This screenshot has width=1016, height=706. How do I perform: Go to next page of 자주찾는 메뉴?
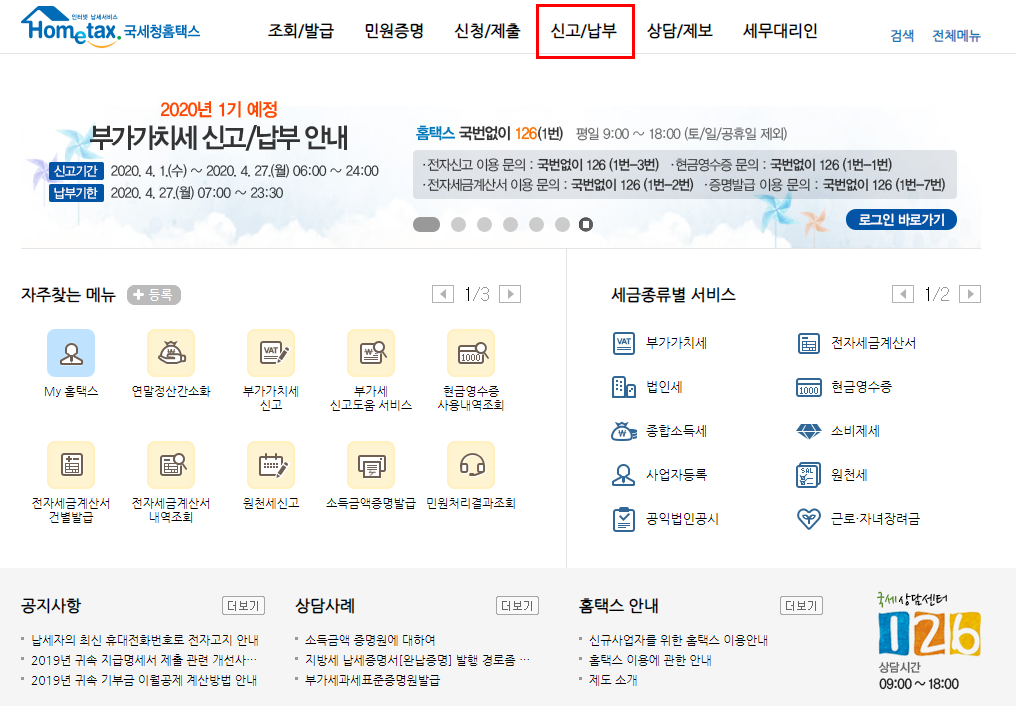pyautogui.click(x=510, y=294)
